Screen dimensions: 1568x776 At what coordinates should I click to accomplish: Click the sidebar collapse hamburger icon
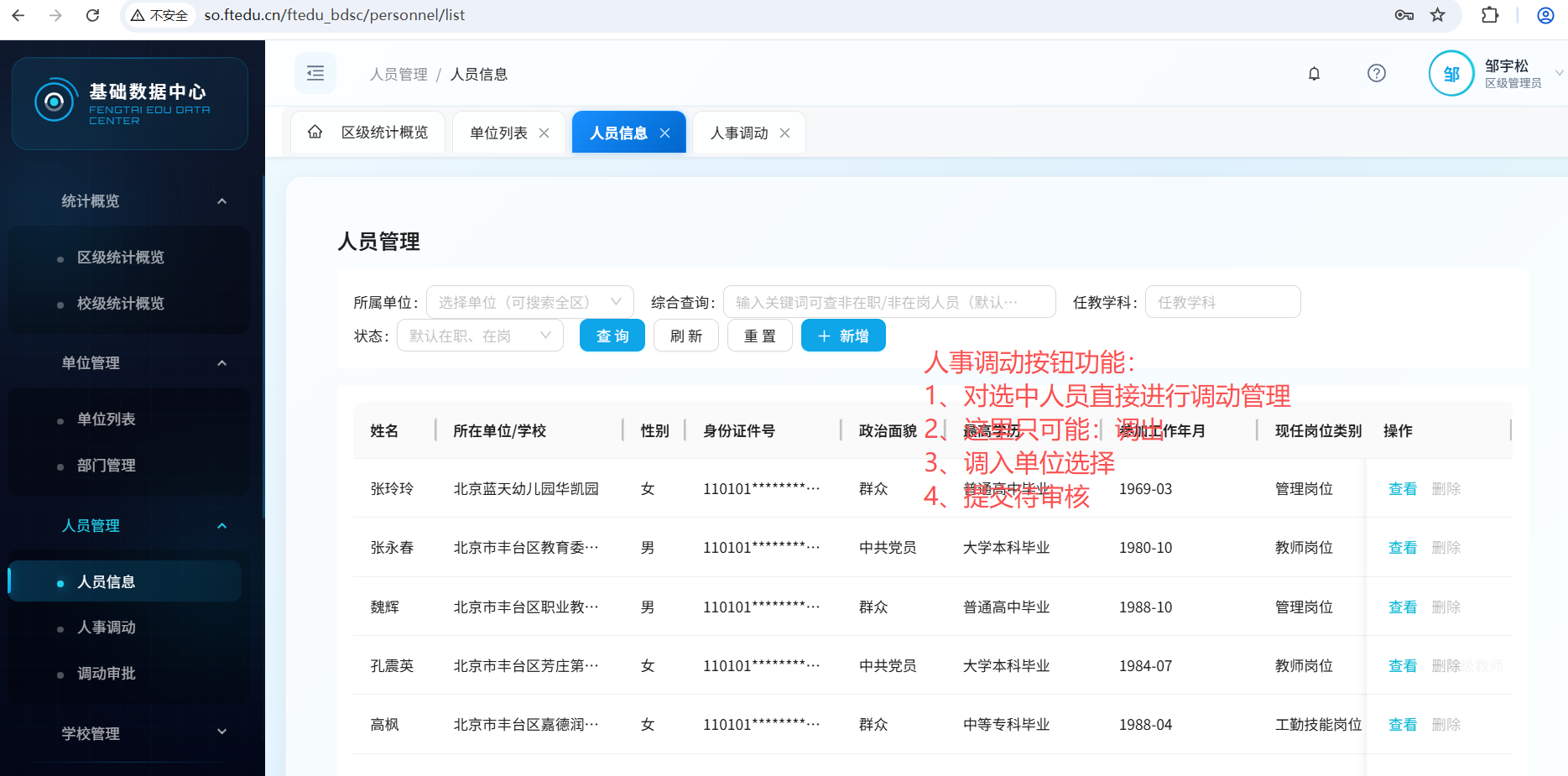(315, 74)
